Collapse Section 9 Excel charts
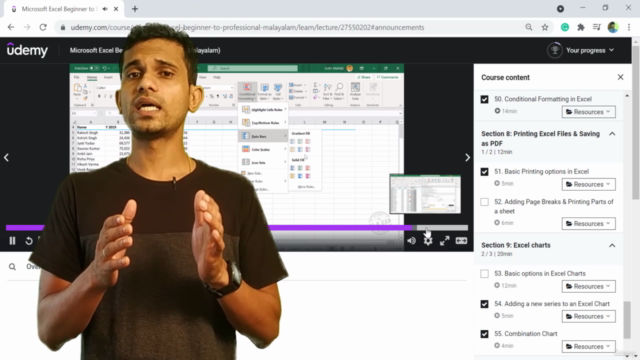The image size is (640, 360). click(612, 245)
